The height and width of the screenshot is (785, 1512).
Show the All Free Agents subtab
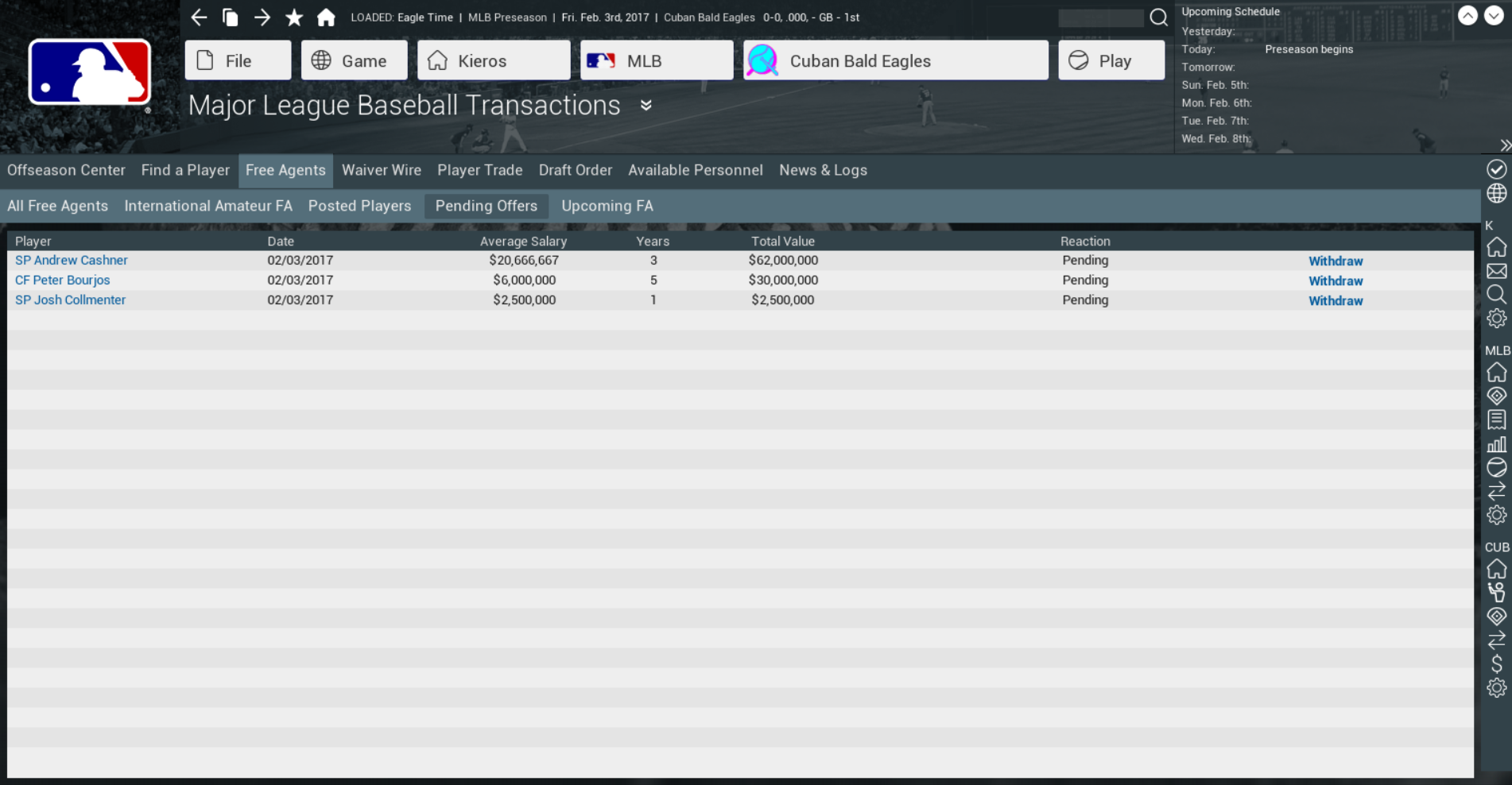(57, 206)
